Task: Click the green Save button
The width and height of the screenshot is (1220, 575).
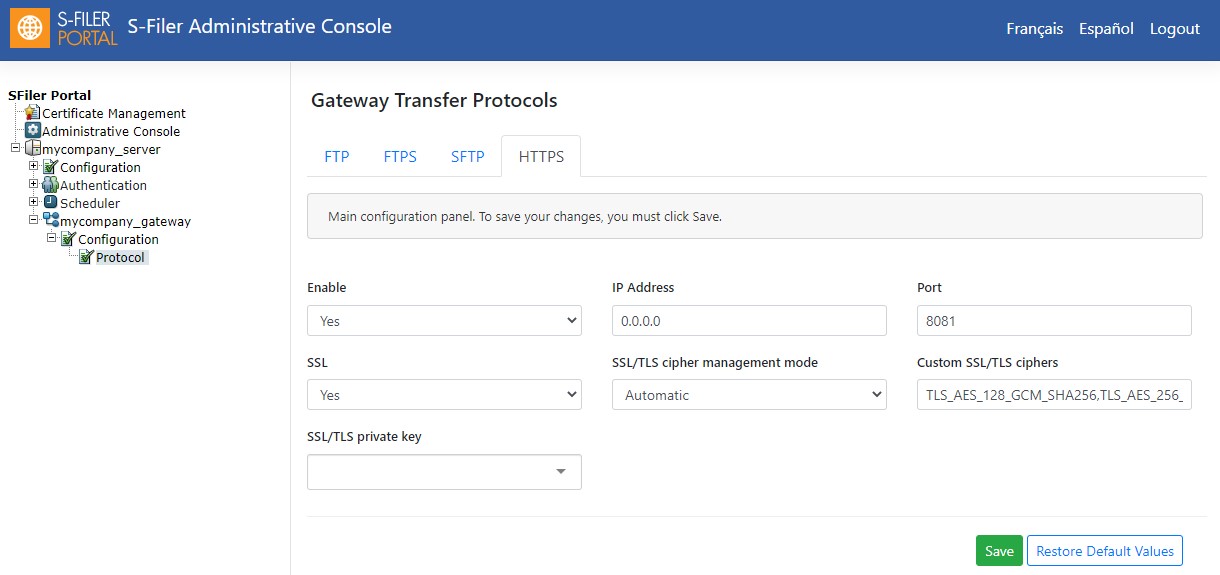Action: click(999, 551)
